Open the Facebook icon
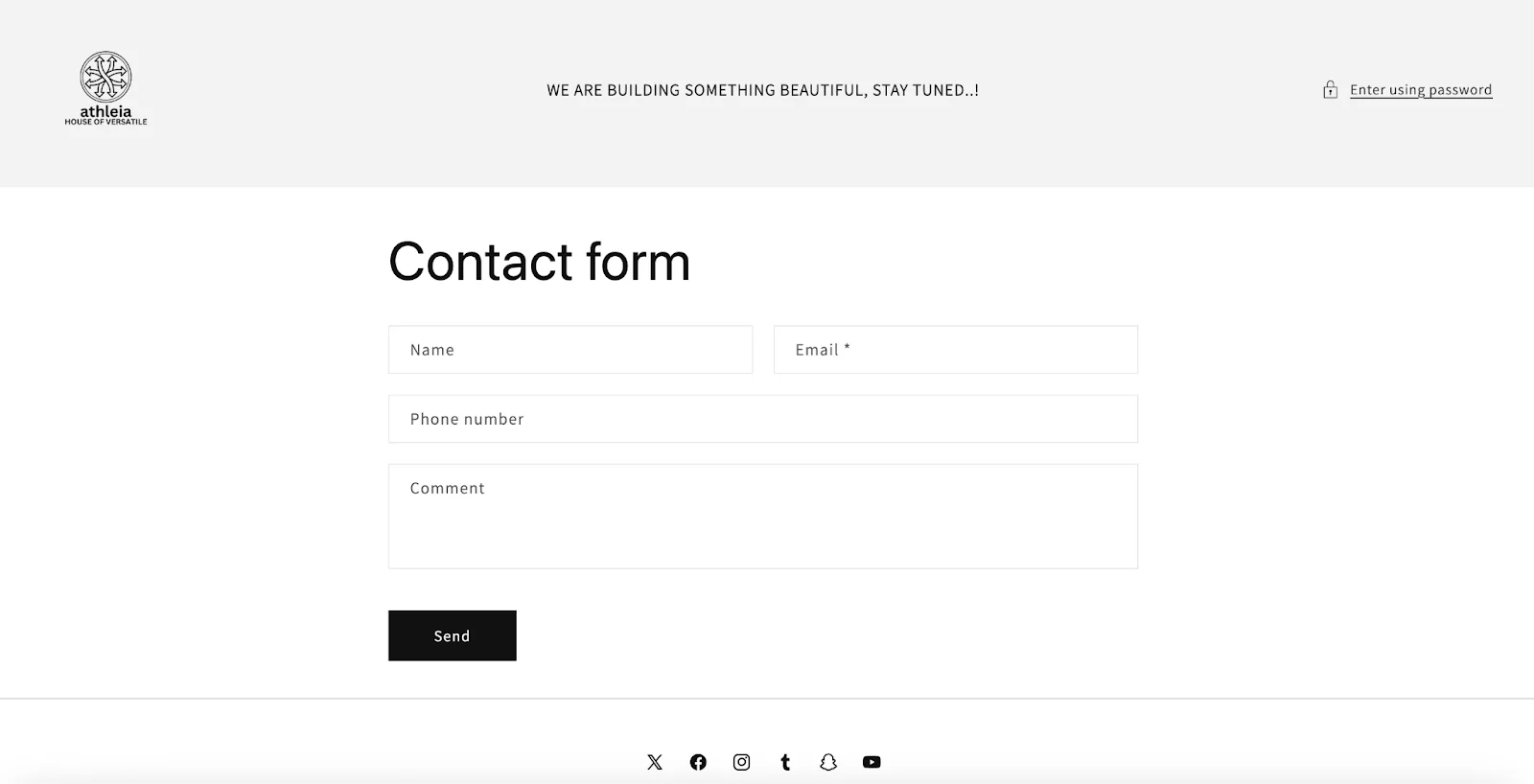The height and width of the screenshot is (784, 1534). (x=698, y=762)
